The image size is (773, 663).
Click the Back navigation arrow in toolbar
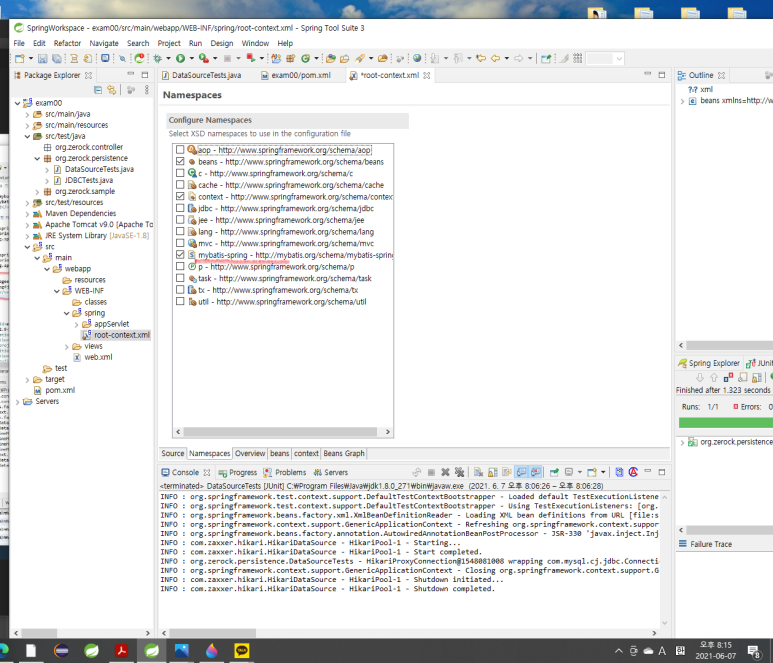495,59
